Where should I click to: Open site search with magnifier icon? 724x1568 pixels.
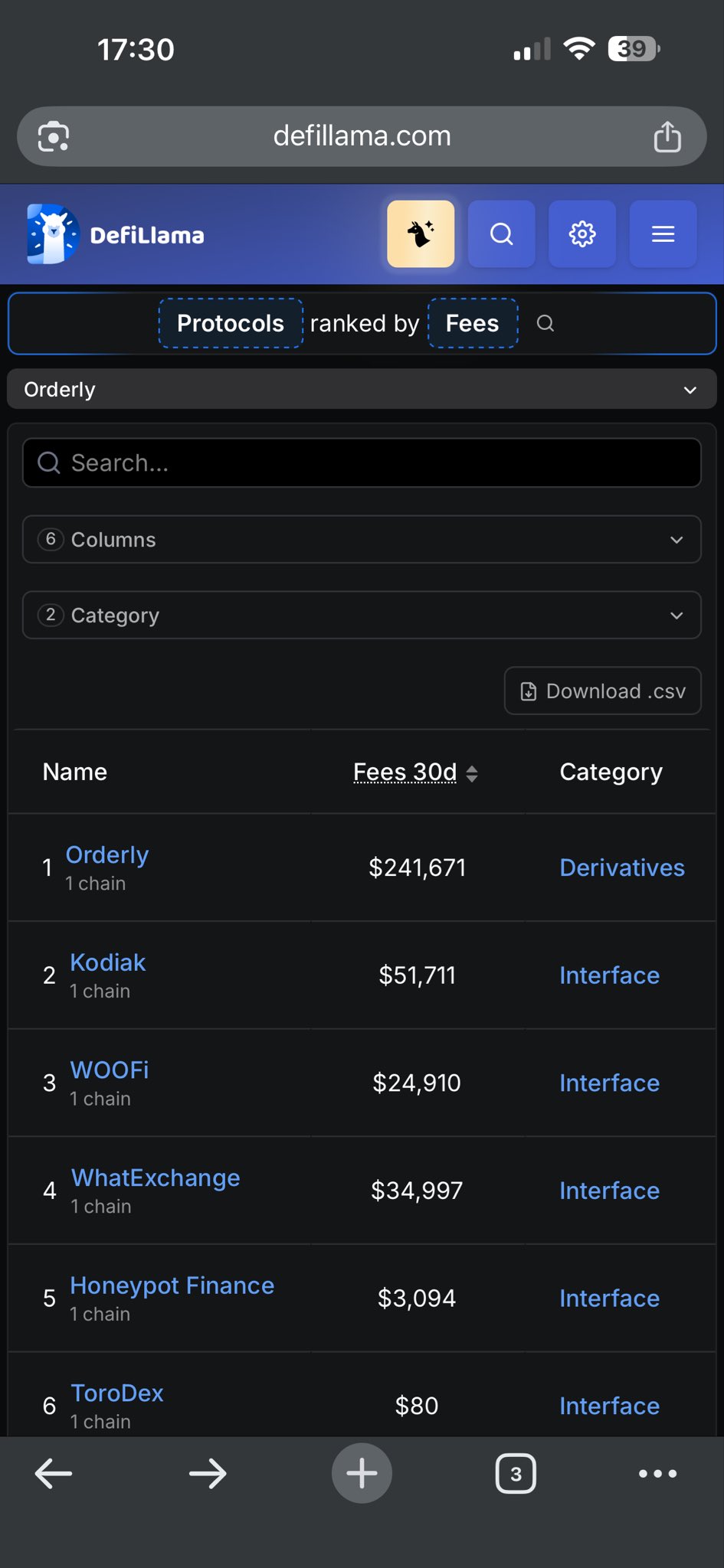point(501,234)
